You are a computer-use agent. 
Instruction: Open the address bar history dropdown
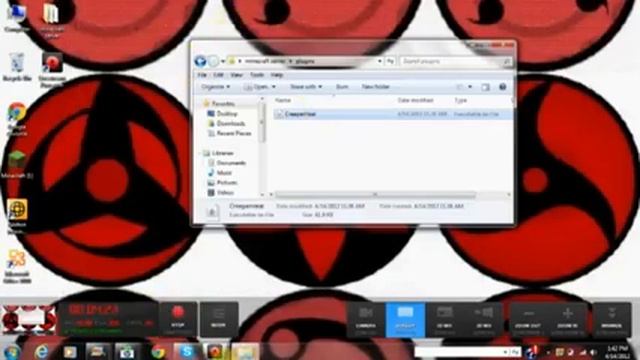point(380,61)
